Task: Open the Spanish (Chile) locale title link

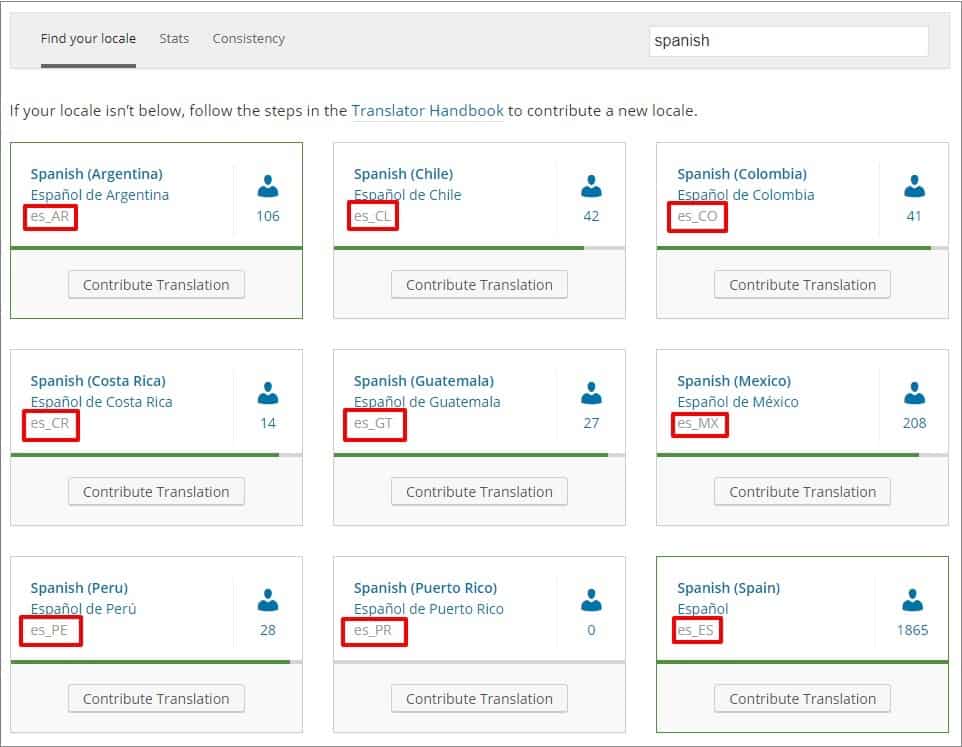Action: (x=404, y=174)
